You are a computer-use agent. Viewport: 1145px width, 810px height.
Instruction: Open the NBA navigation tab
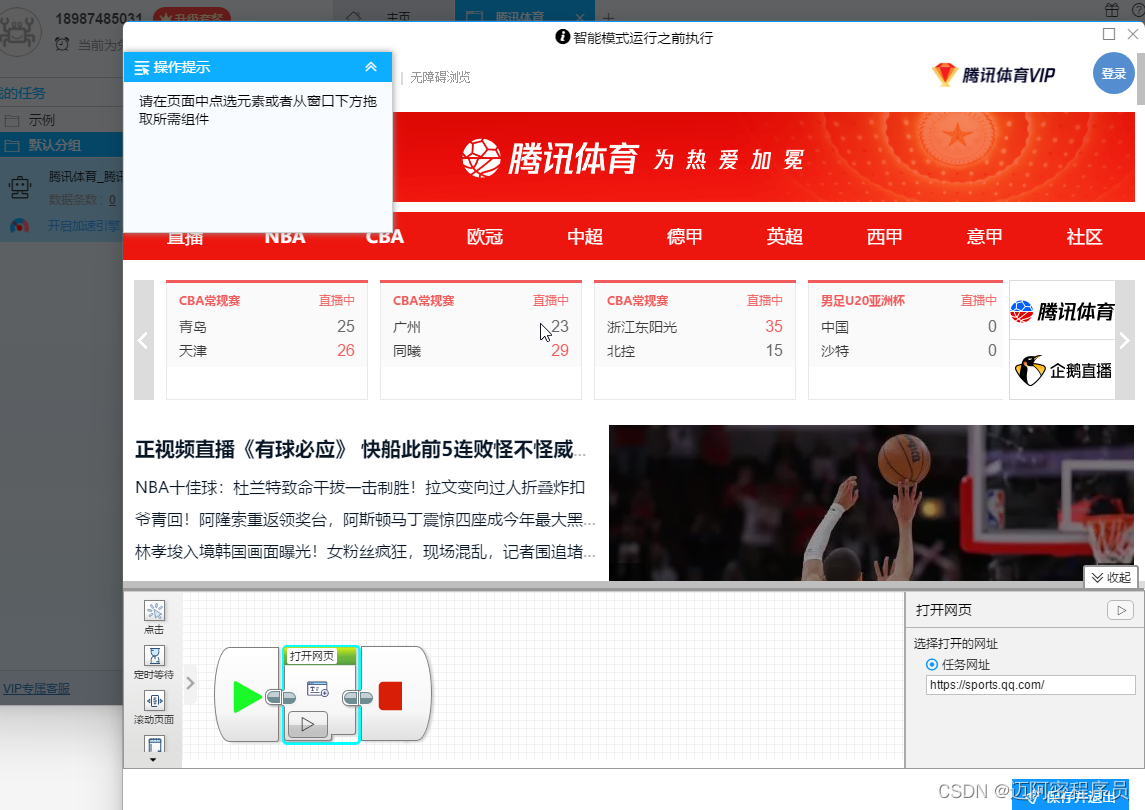pyautogui.click(x=285, y=237)
